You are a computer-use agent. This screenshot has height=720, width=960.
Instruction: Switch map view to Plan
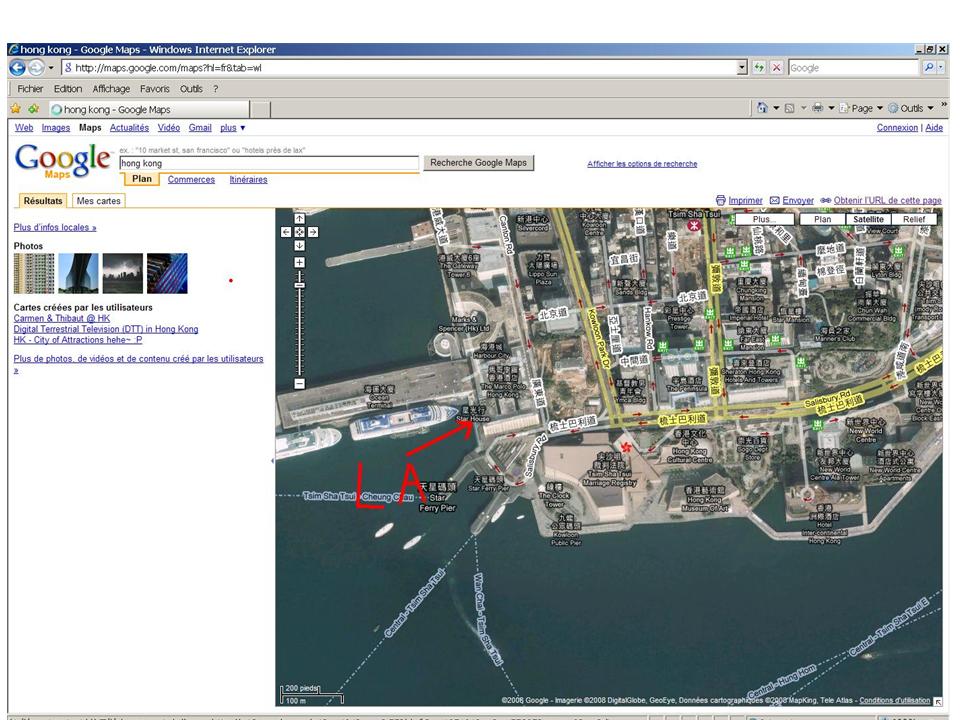point(822,219)
